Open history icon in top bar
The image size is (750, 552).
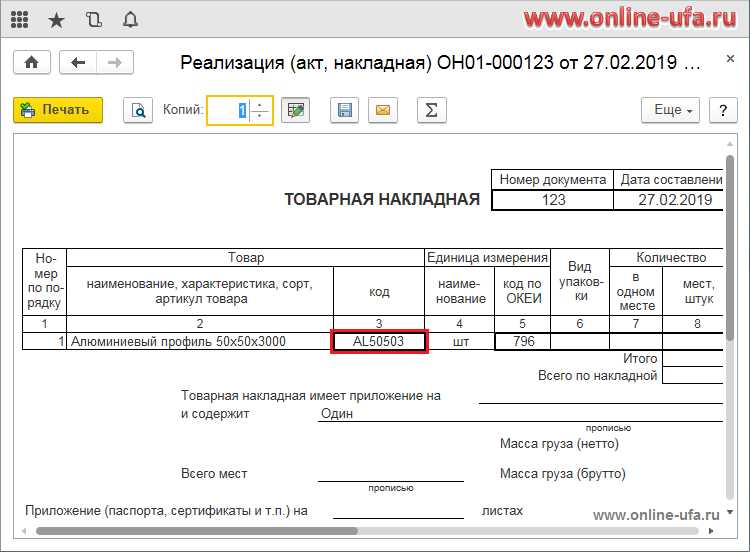click(93, 19)
